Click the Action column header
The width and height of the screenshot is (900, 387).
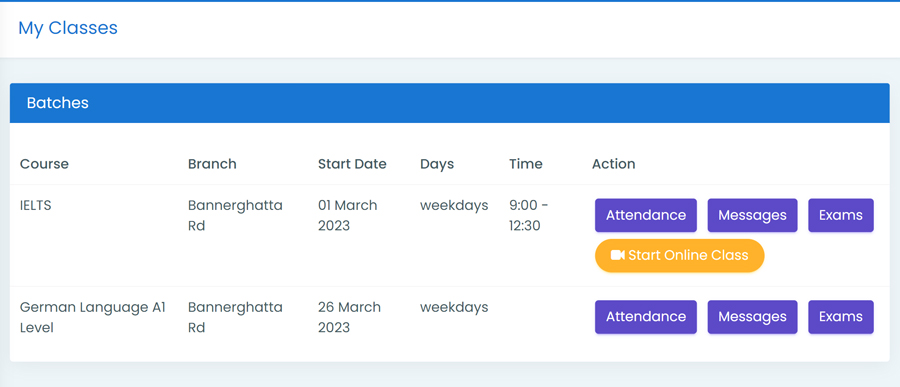pos(614,164)
